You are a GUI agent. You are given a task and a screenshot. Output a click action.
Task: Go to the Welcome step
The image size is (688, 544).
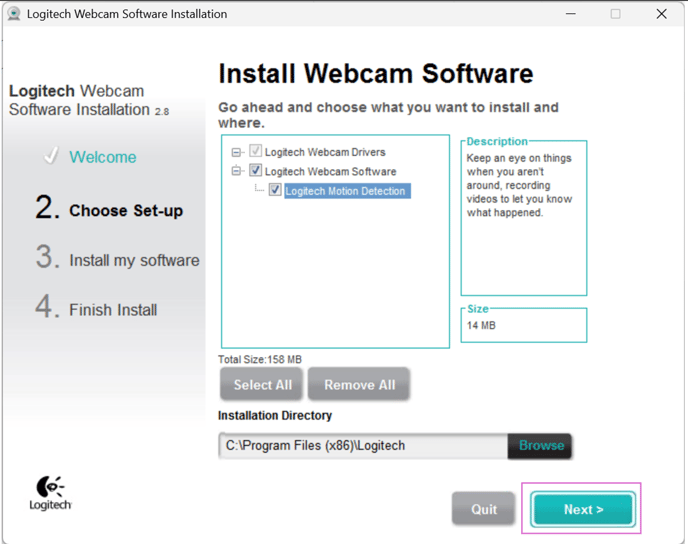pos(102,157)
